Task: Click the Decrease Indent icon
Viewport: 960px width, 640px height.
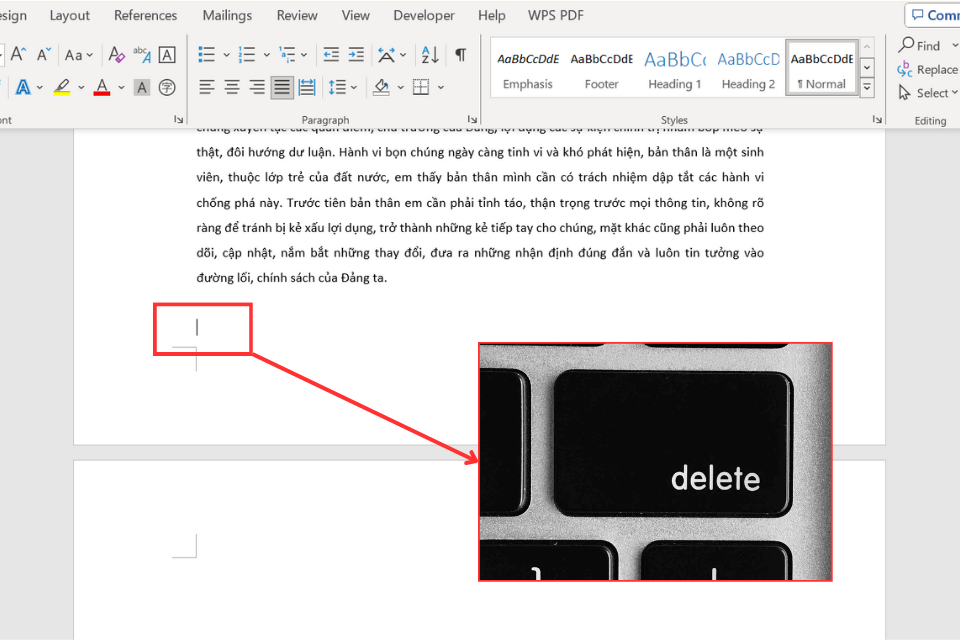Action: [332, 54]
